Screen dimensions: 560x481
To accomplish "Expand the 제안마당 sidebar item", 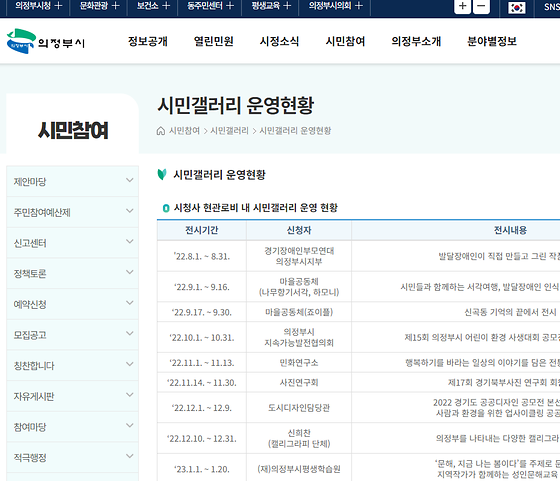I will click(x=72, y=181).
